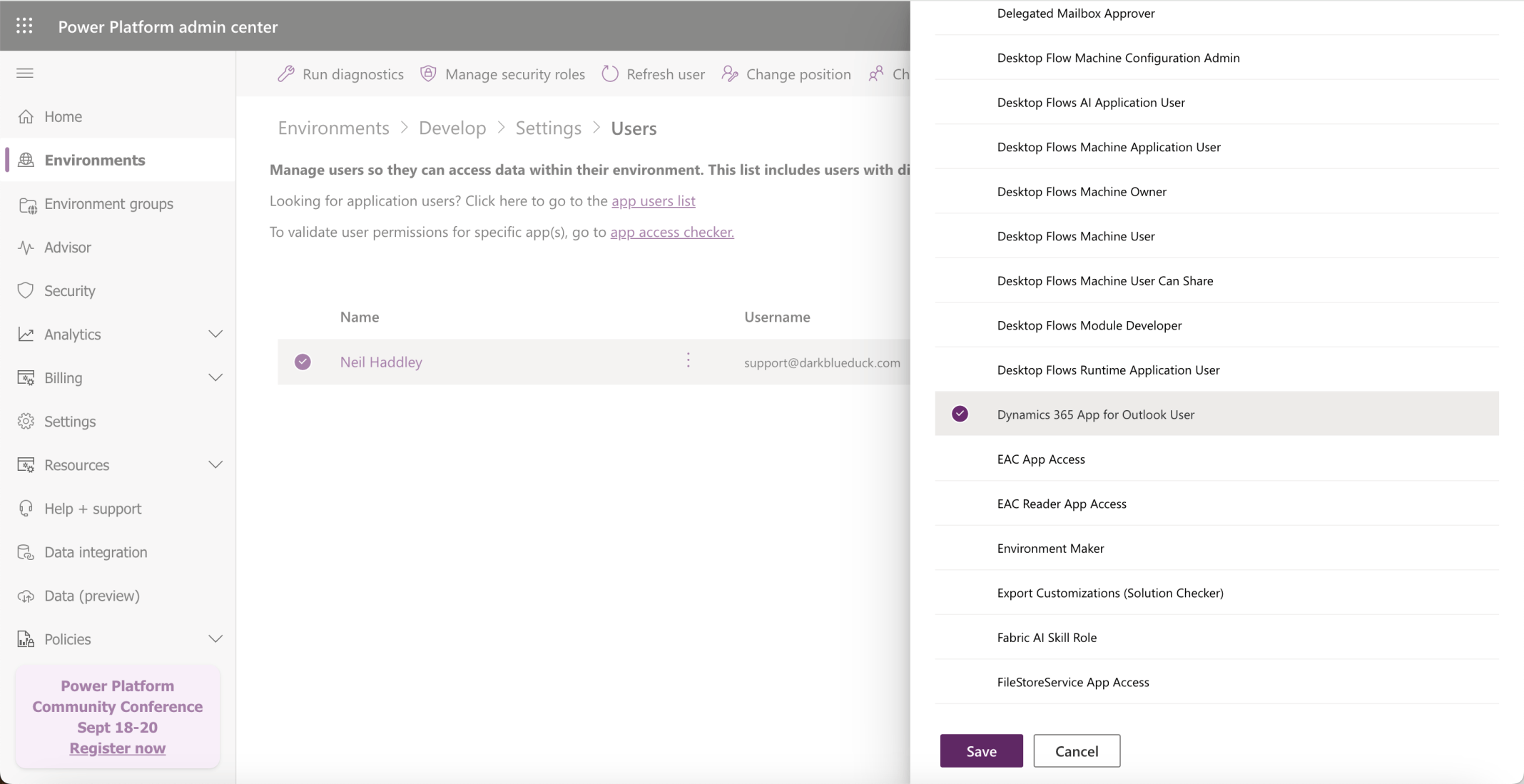Click the Refresh user icon
Image resolution: width=1524 pixels, height=784 pixels.
610,73
